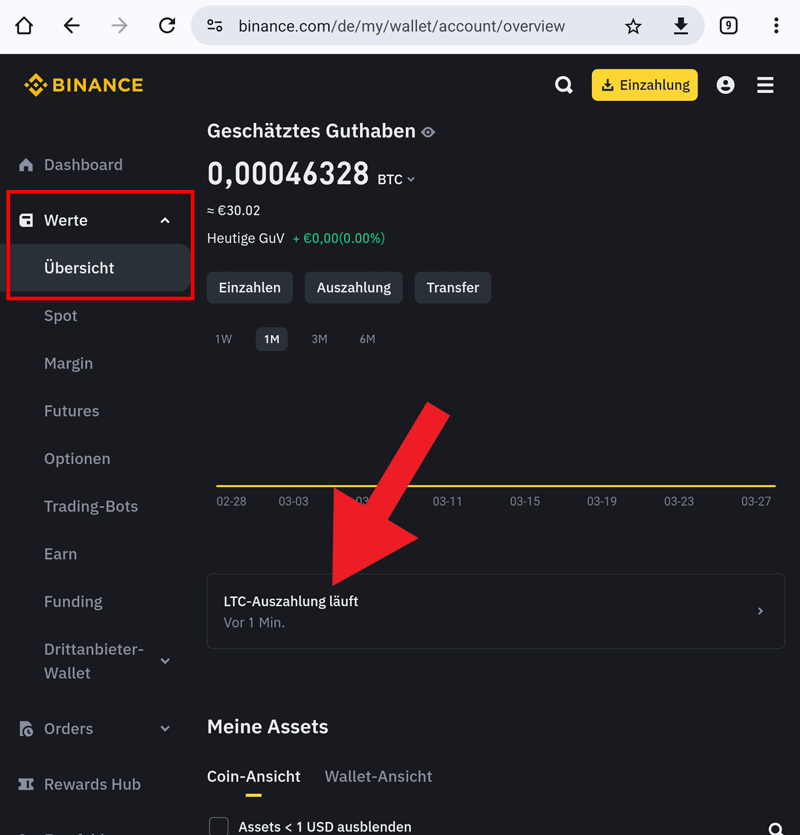Click the yellow Einzahlung button
This screenshot has height=835, width=800.
(x=644, y=85)
